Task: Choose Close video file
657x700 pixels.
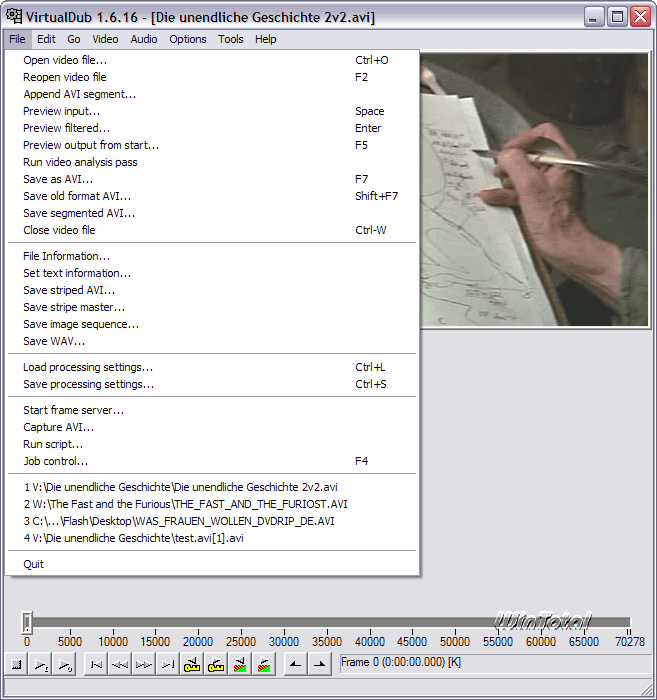Action: (212, 230)
